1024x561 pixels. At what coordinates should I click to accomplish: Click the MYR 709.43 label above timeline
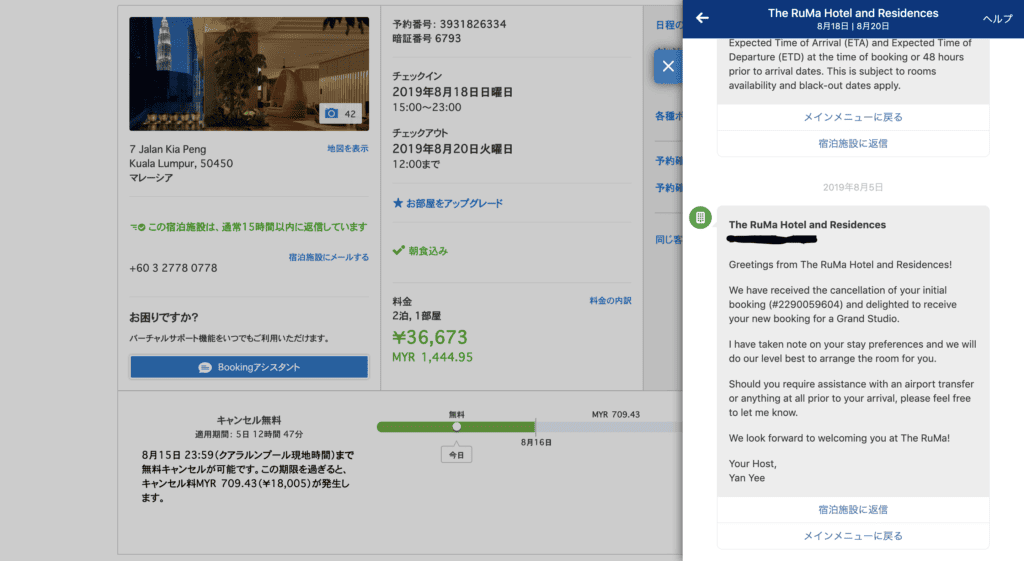coord(616,415)
